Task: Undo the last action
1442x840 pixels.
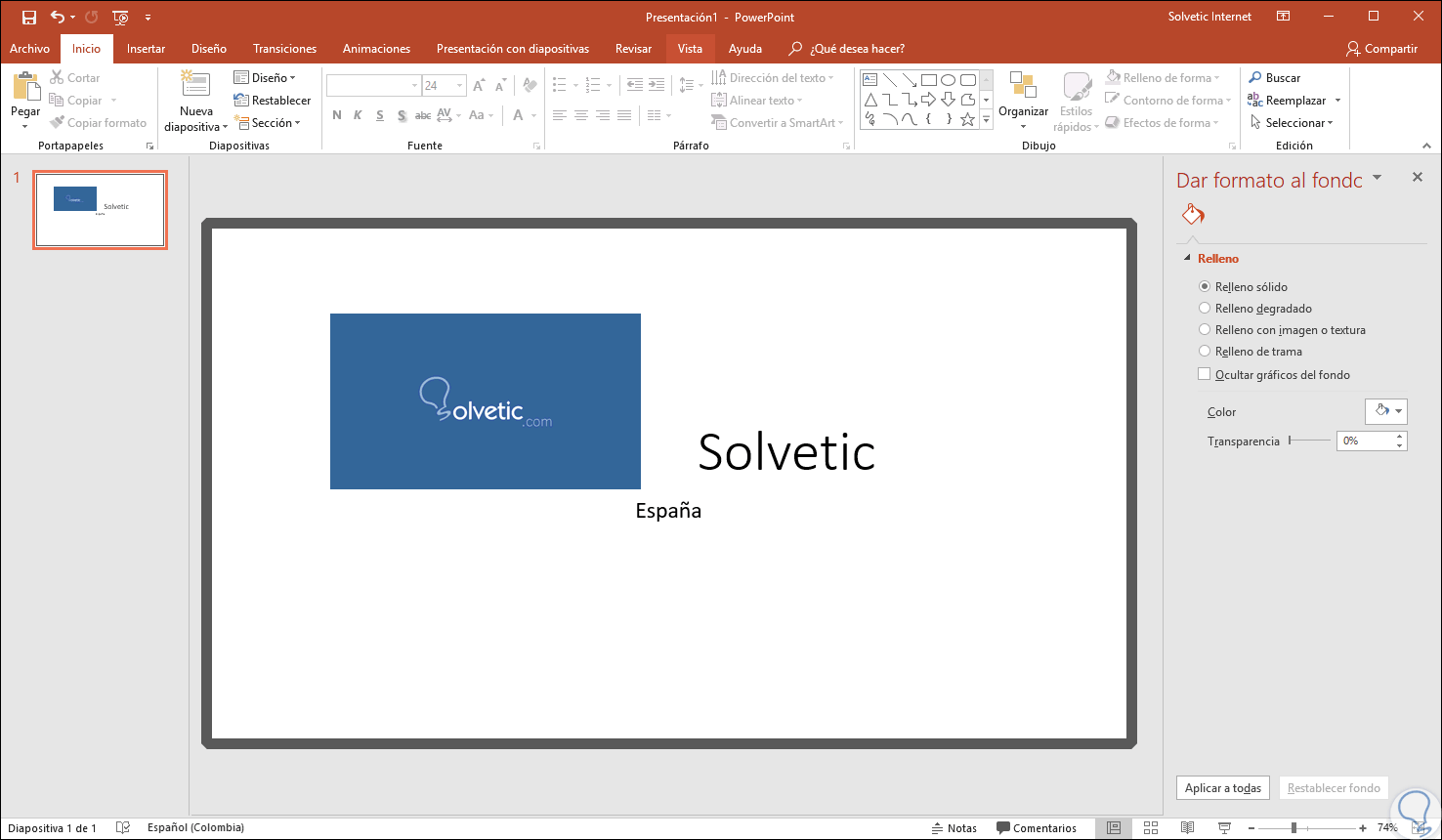Action: tap(57, 17)
